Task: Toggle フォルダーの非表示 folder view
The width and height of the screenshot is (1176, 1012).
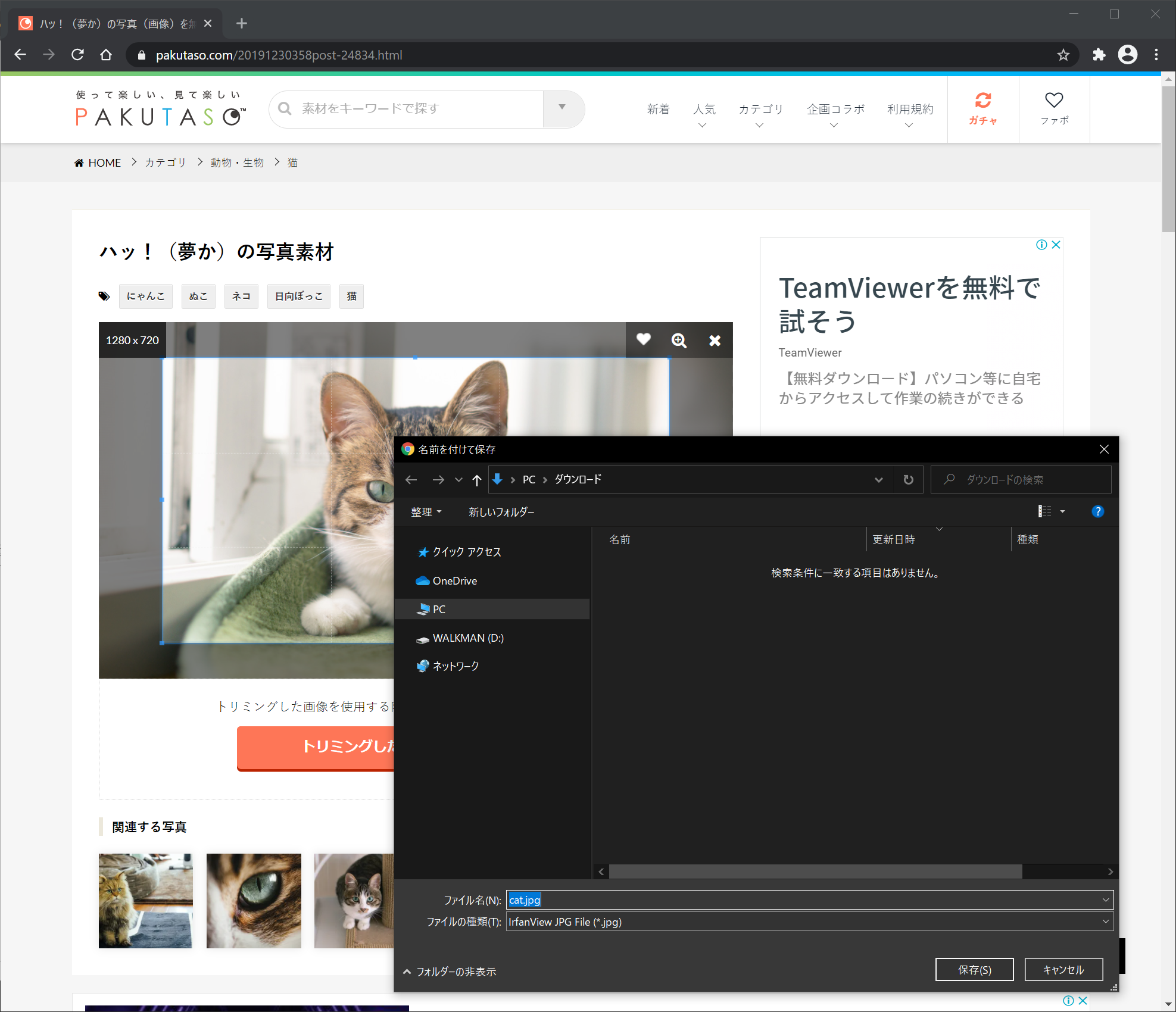Action: (x=450, y=972)
